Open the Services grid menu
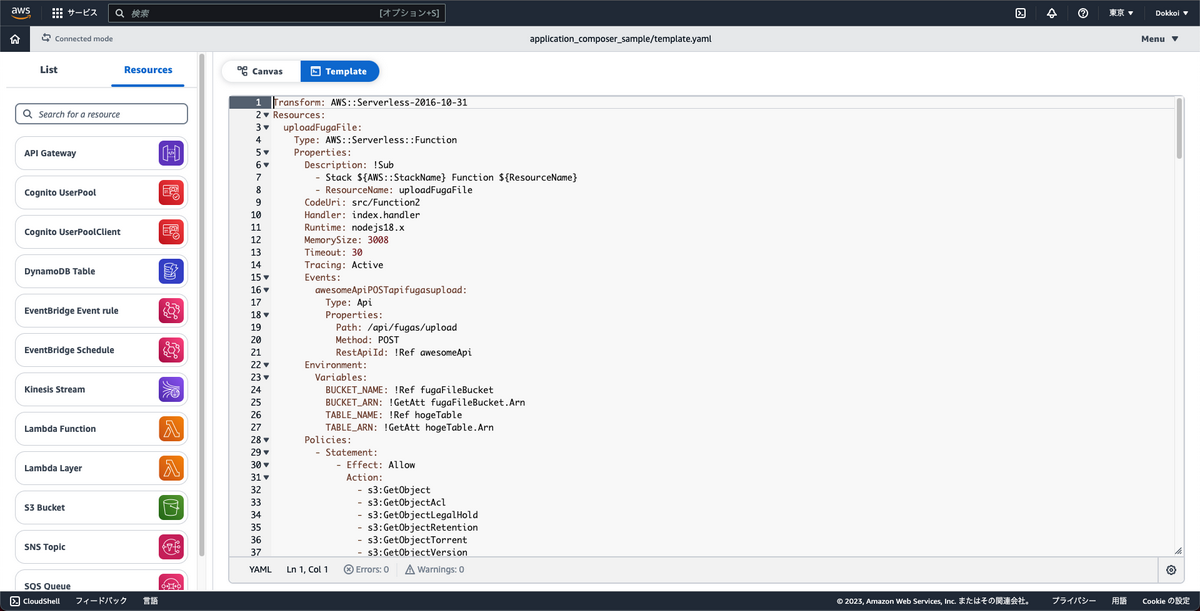 (75, 13)
